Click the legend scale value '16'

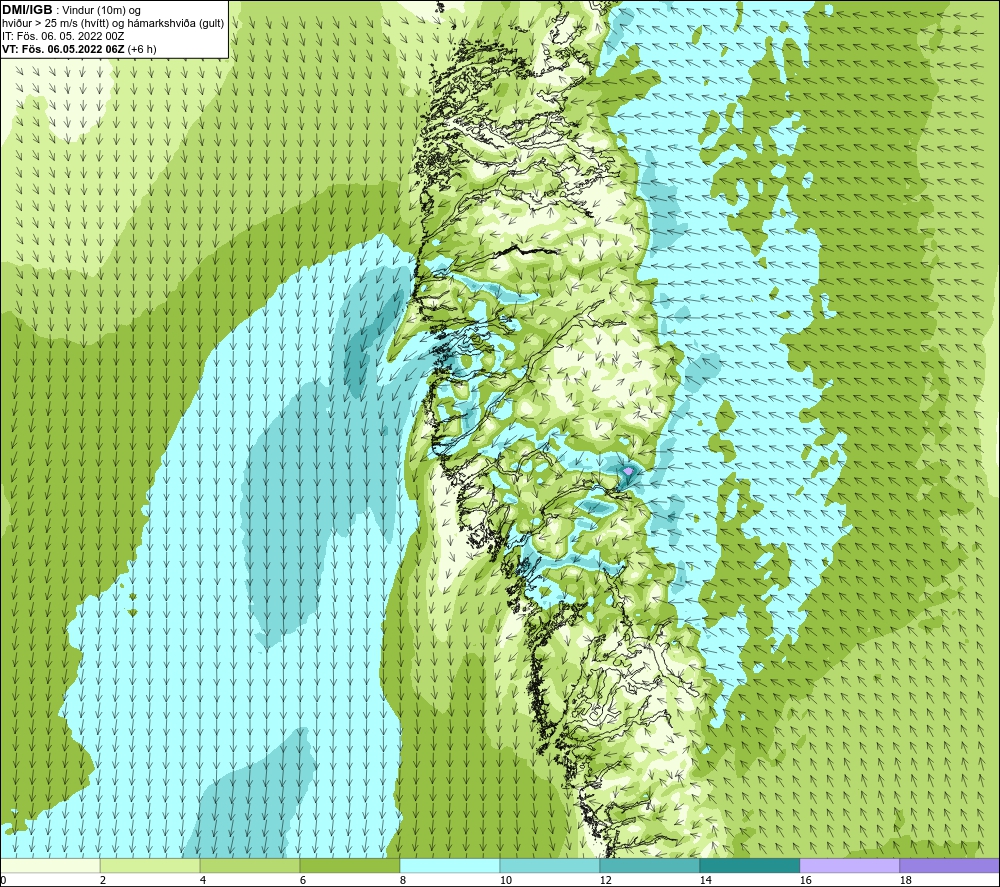point(805,881)
